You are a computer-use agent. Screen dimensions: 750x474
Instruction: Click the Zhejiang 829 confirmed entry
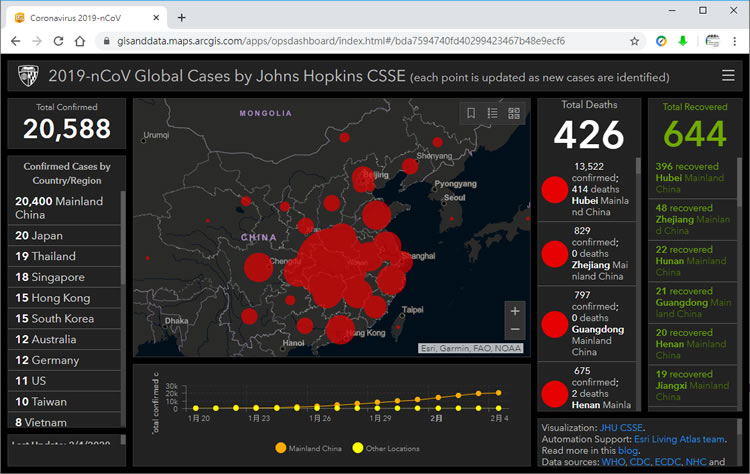coord(586,254)
